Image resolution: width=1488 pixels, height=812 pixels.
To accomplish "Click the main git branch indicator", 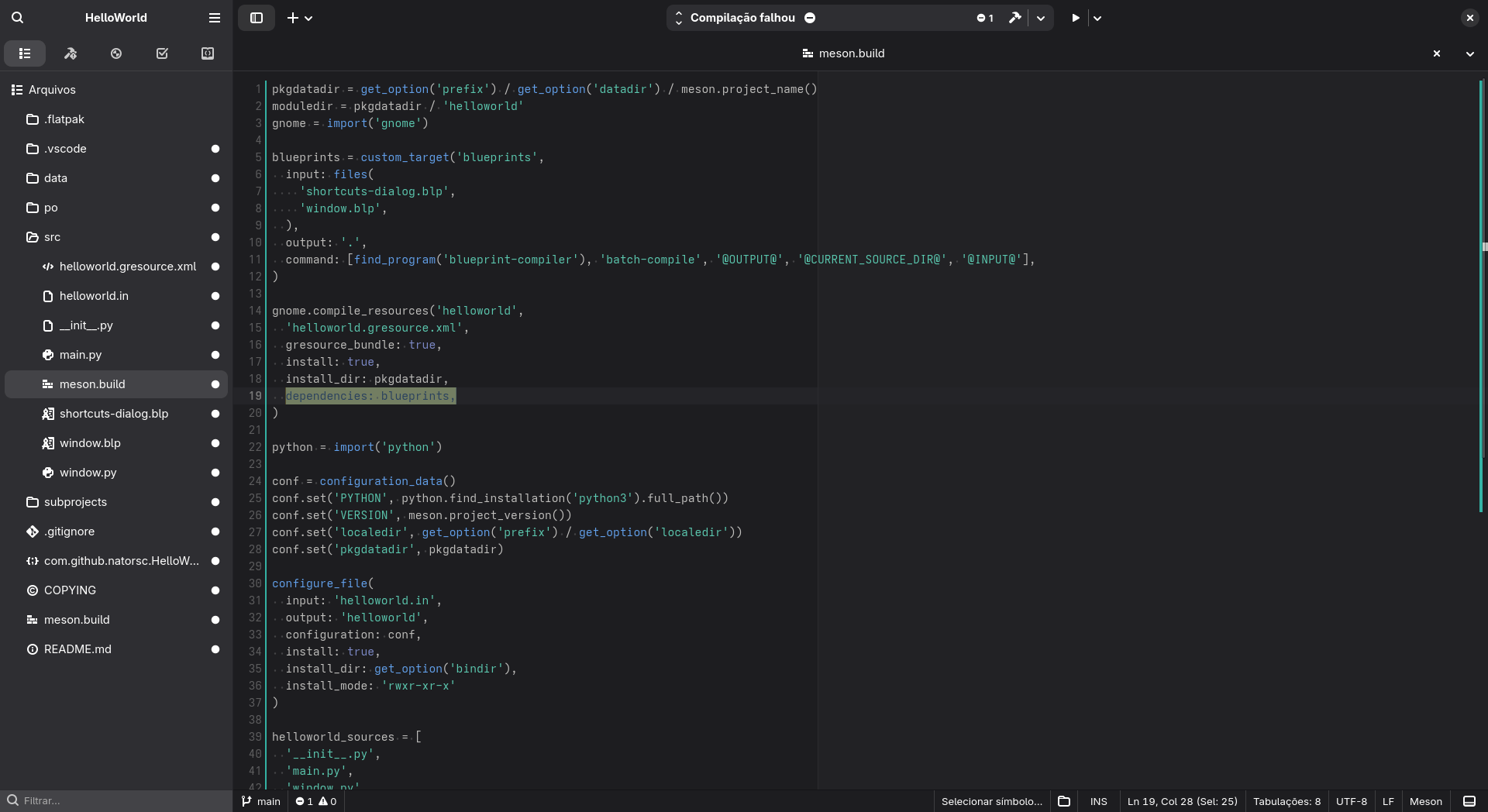I will tap(261, 801).
